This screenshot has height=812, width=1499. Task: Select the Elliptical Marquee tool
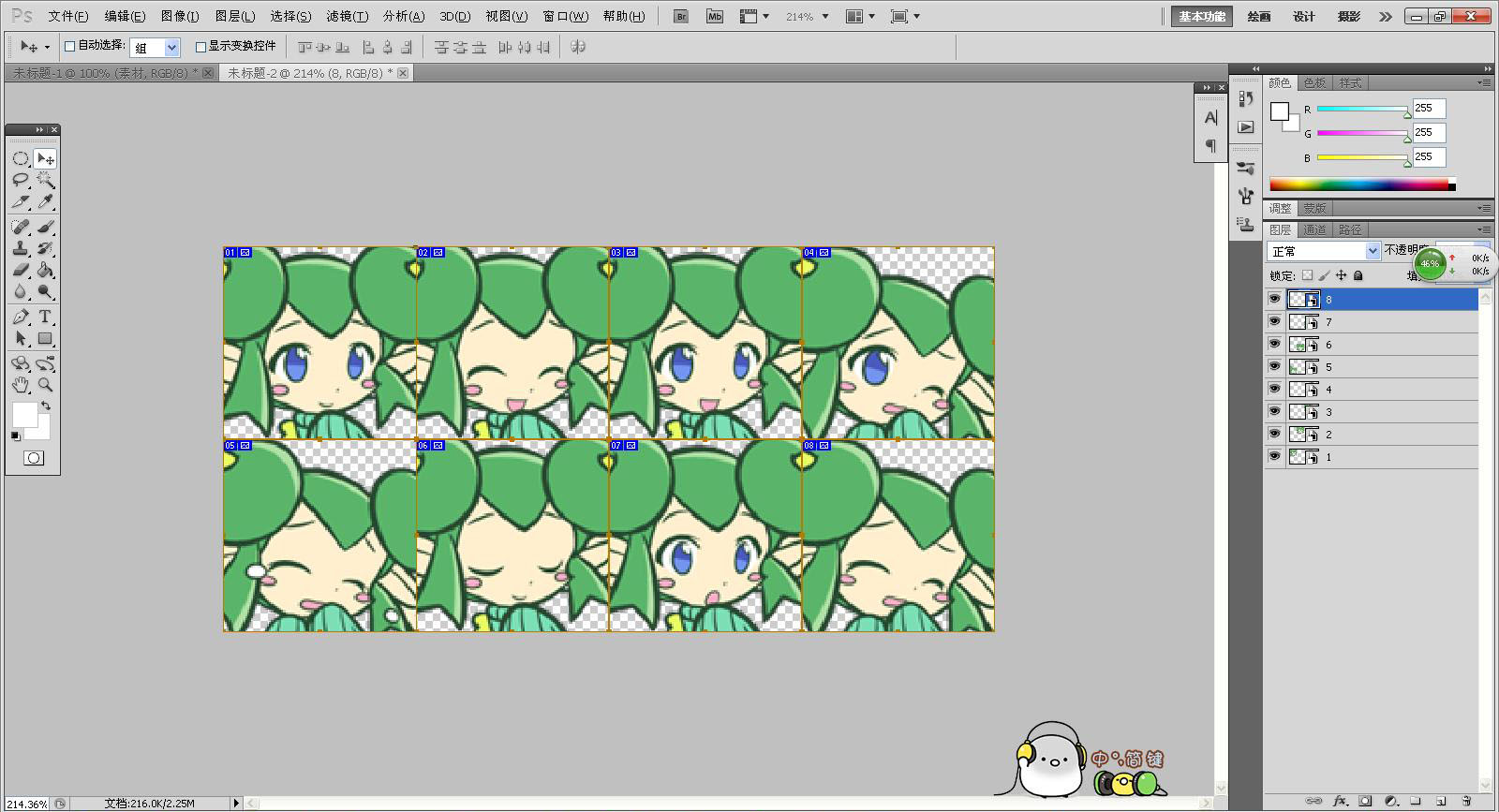[x=21, y=158]
